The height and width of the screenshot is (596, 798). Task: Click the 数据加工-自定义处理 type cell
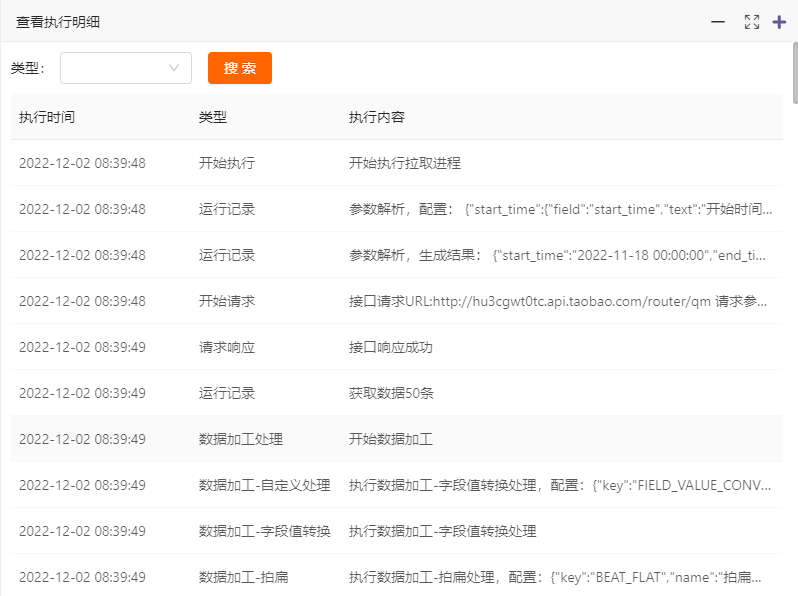264,485
